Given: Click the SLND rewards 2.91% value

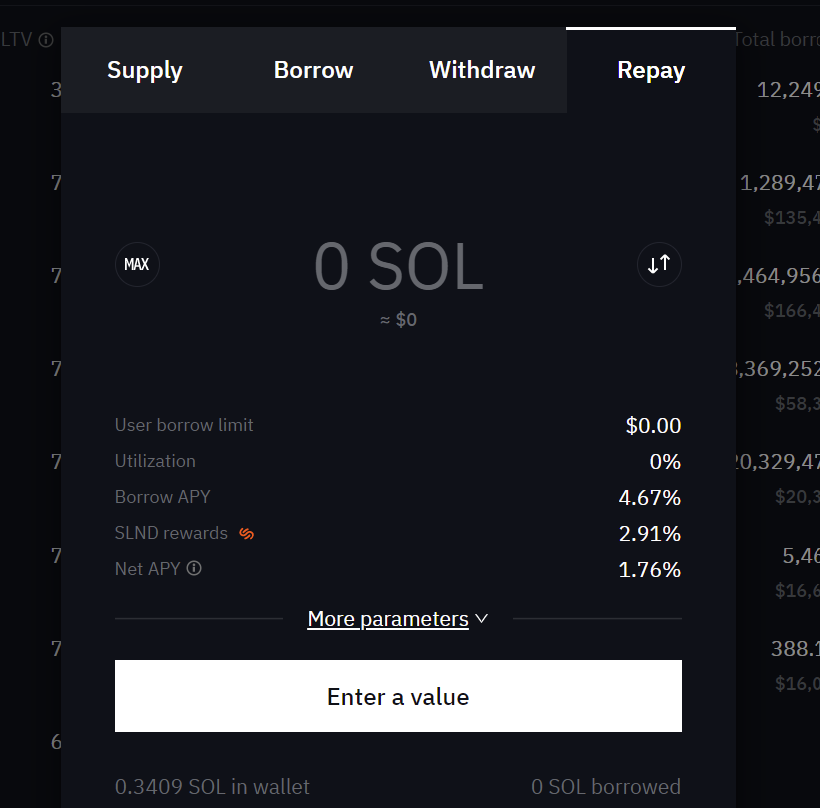Looking at the screenshot, I should [x=650, y=533].
